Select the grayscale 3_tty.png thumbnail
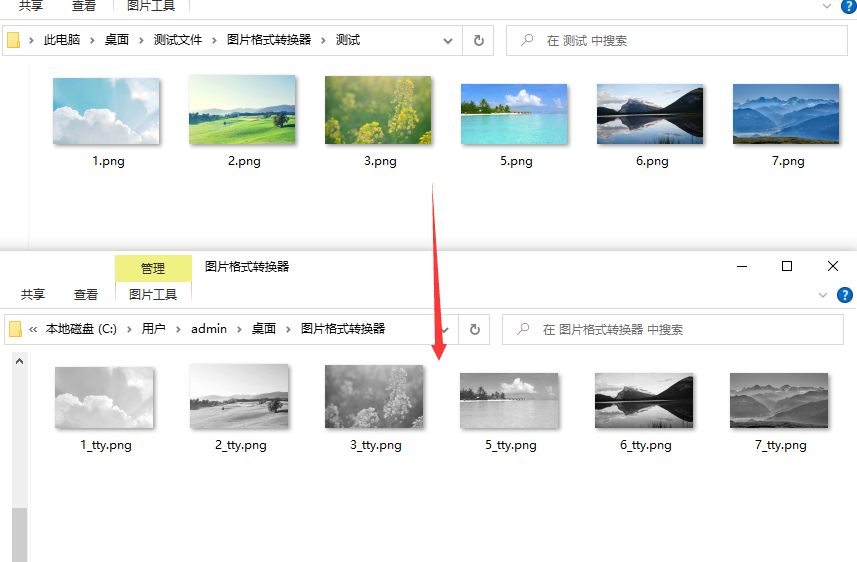Screen dimensions: 857x562 point(374,396)
